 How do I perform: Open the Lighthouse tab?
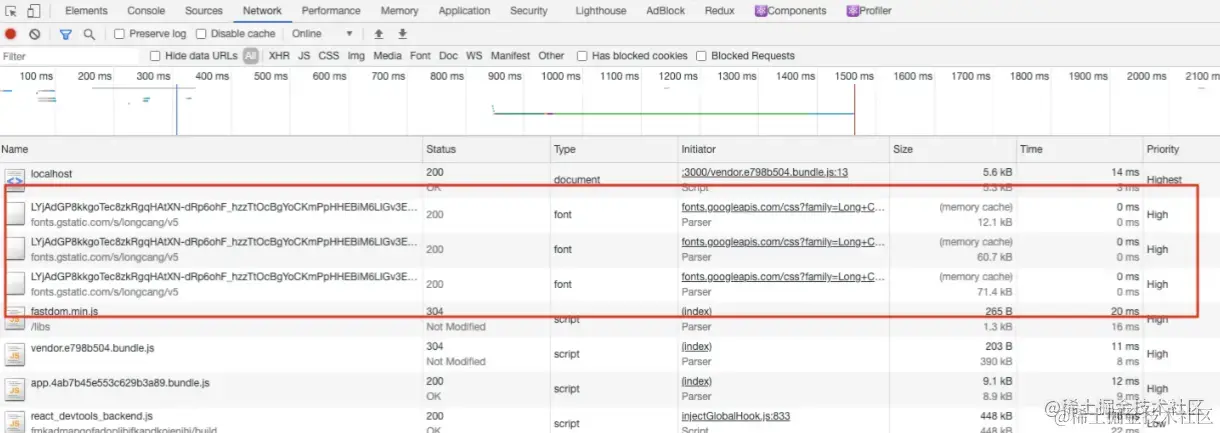[601, 11]
